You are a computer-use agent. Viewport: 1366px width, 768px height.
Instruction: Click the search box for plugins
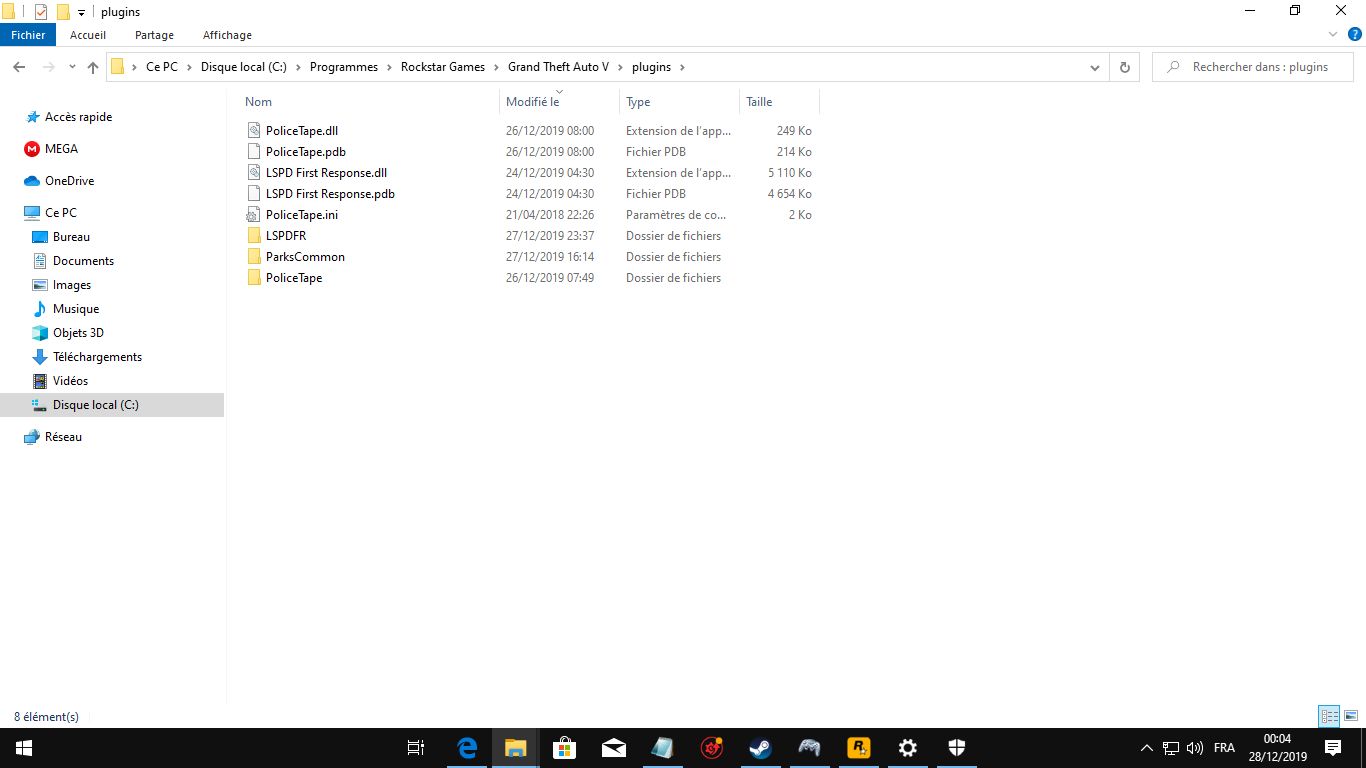pyautogui.click(x=1253, y=67)
